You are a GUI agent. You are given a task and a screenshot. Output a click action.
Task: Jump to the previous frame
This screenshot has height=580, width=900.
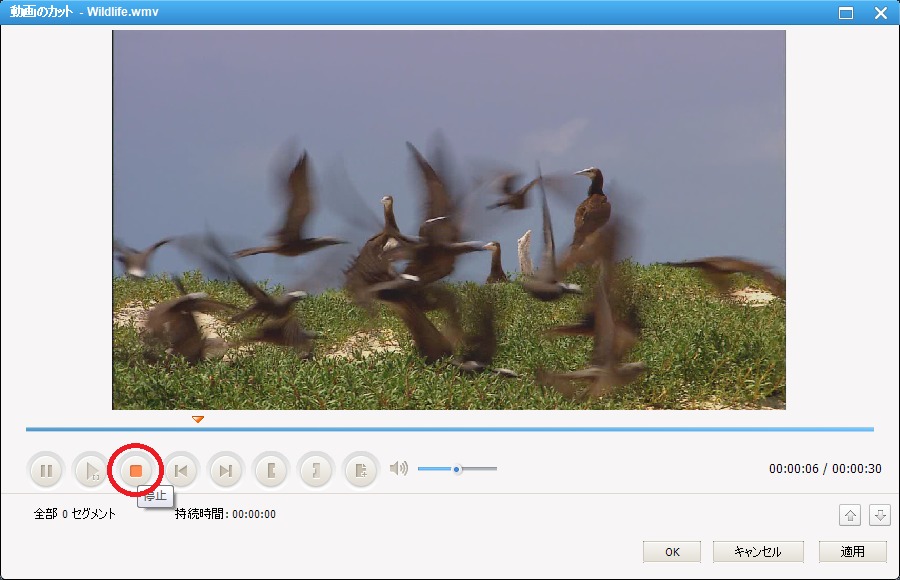[x=181, y=471]
